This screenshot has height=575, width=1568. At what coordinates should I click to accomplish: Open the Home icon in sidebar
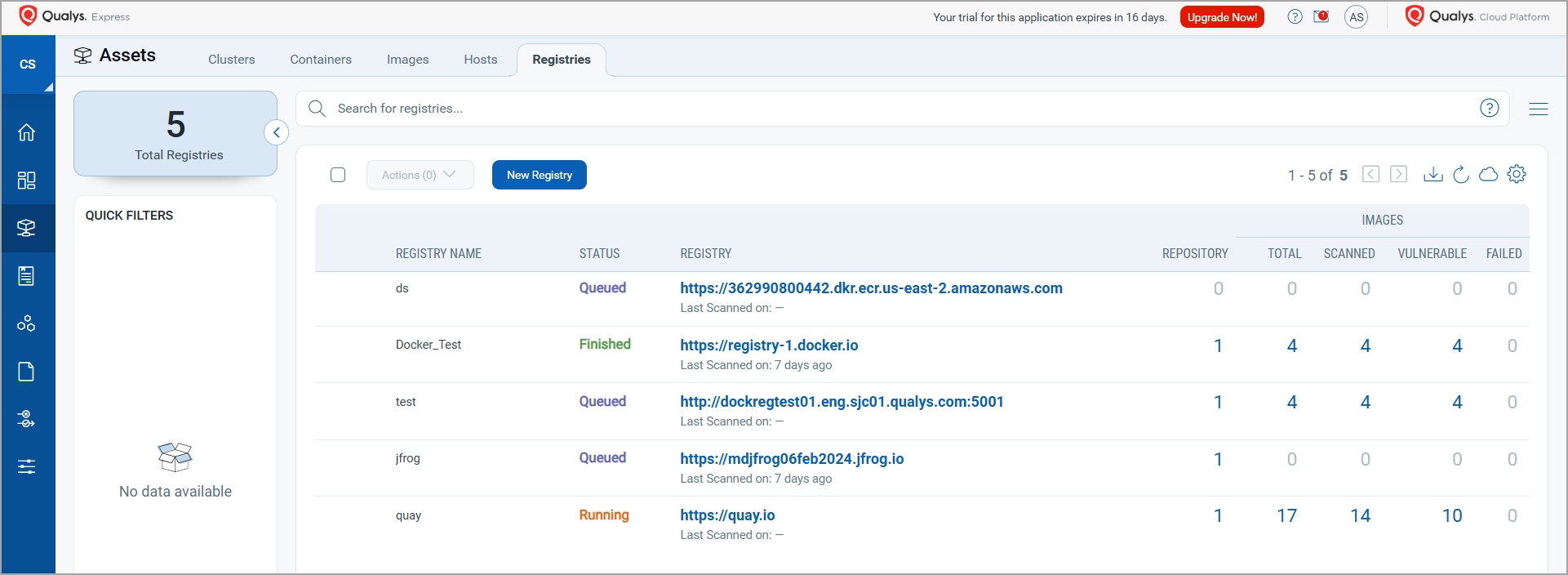pos(27,132)
